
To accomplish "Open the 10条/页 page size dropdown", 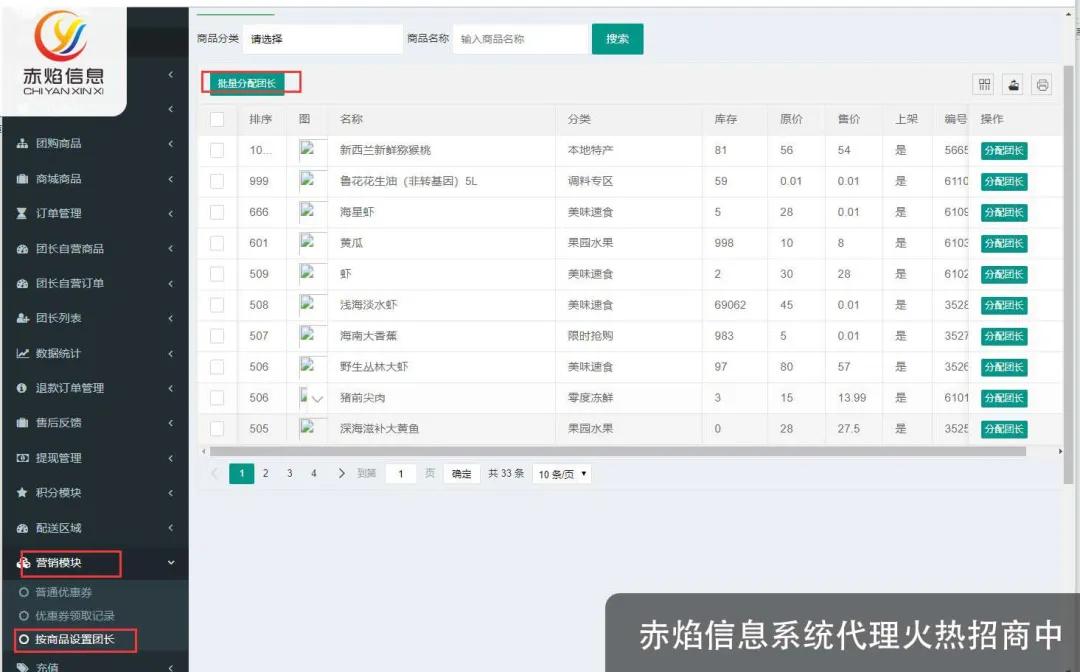I will 561,473.
